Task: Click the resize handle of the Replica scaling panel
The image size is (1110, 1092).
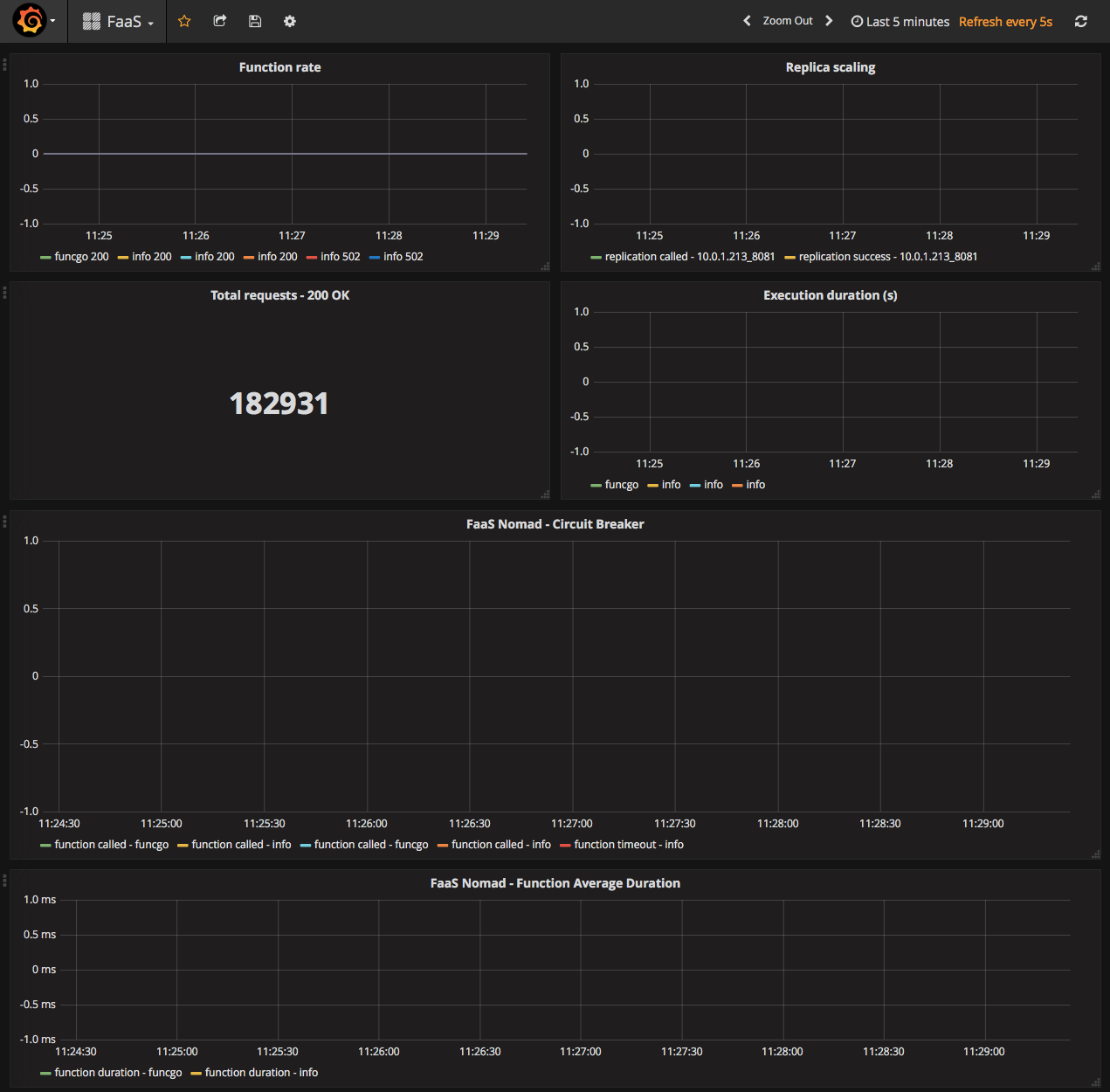Action: (x=1096, y=266)
